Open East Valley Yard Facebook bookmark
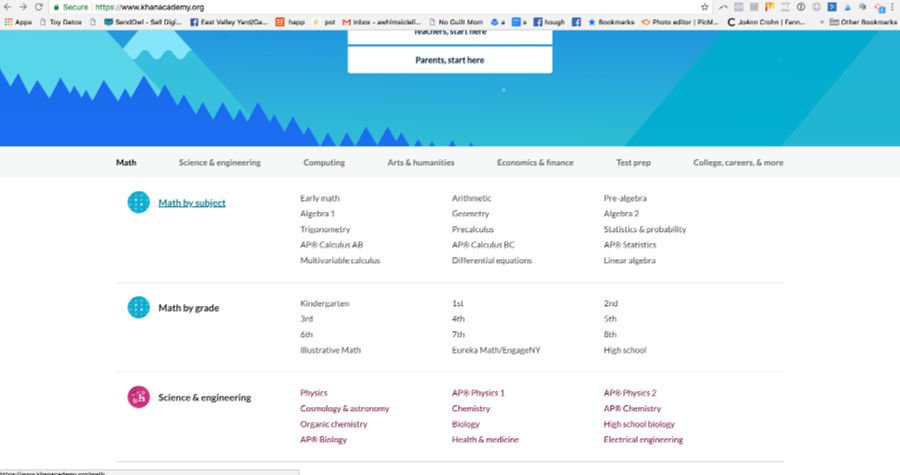 pyautogui.click(x=228, y=22)
